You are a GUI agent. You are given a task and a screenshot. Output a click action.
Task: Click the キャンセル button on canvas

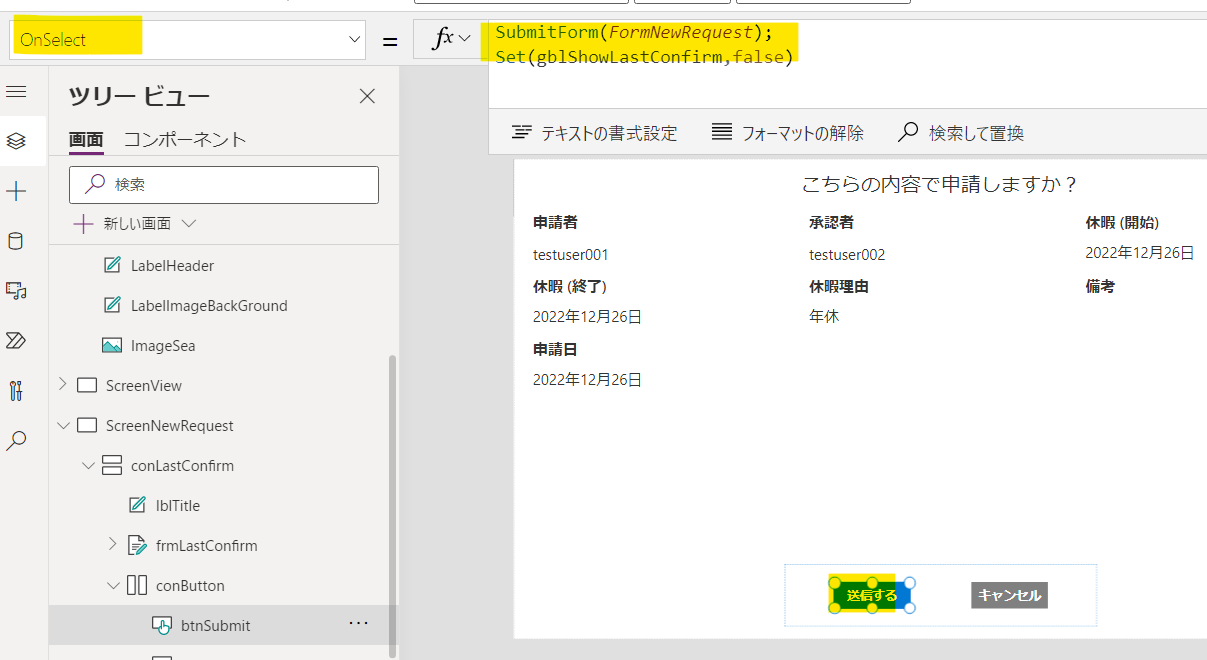point(1009,595)
